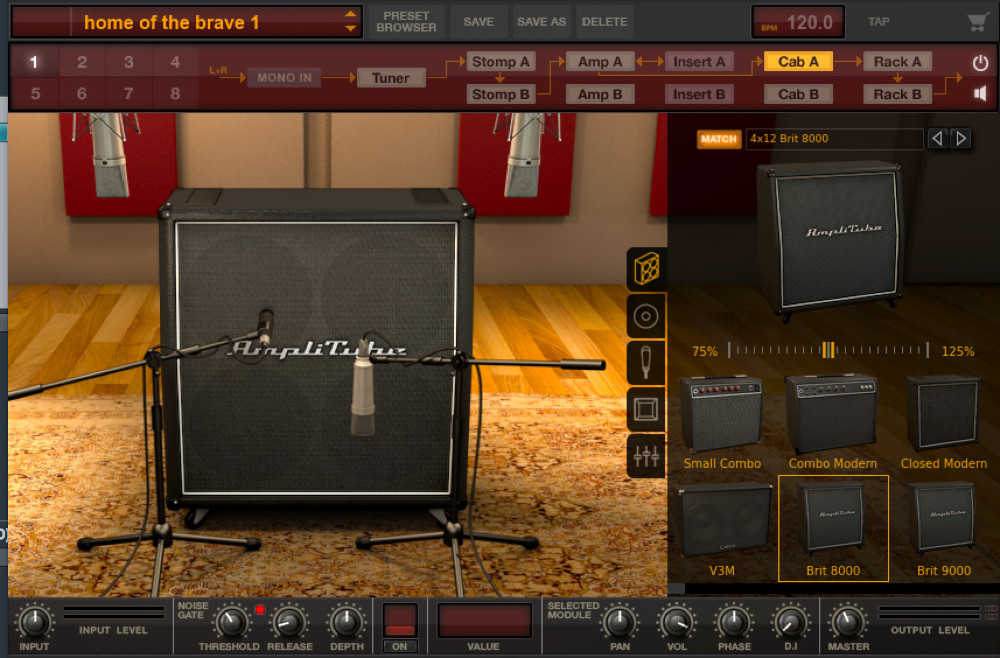This screenshot has height=658, width=1000.
Task: Click the noise gate DEPTH knob
Action: [x=346, y=622]
